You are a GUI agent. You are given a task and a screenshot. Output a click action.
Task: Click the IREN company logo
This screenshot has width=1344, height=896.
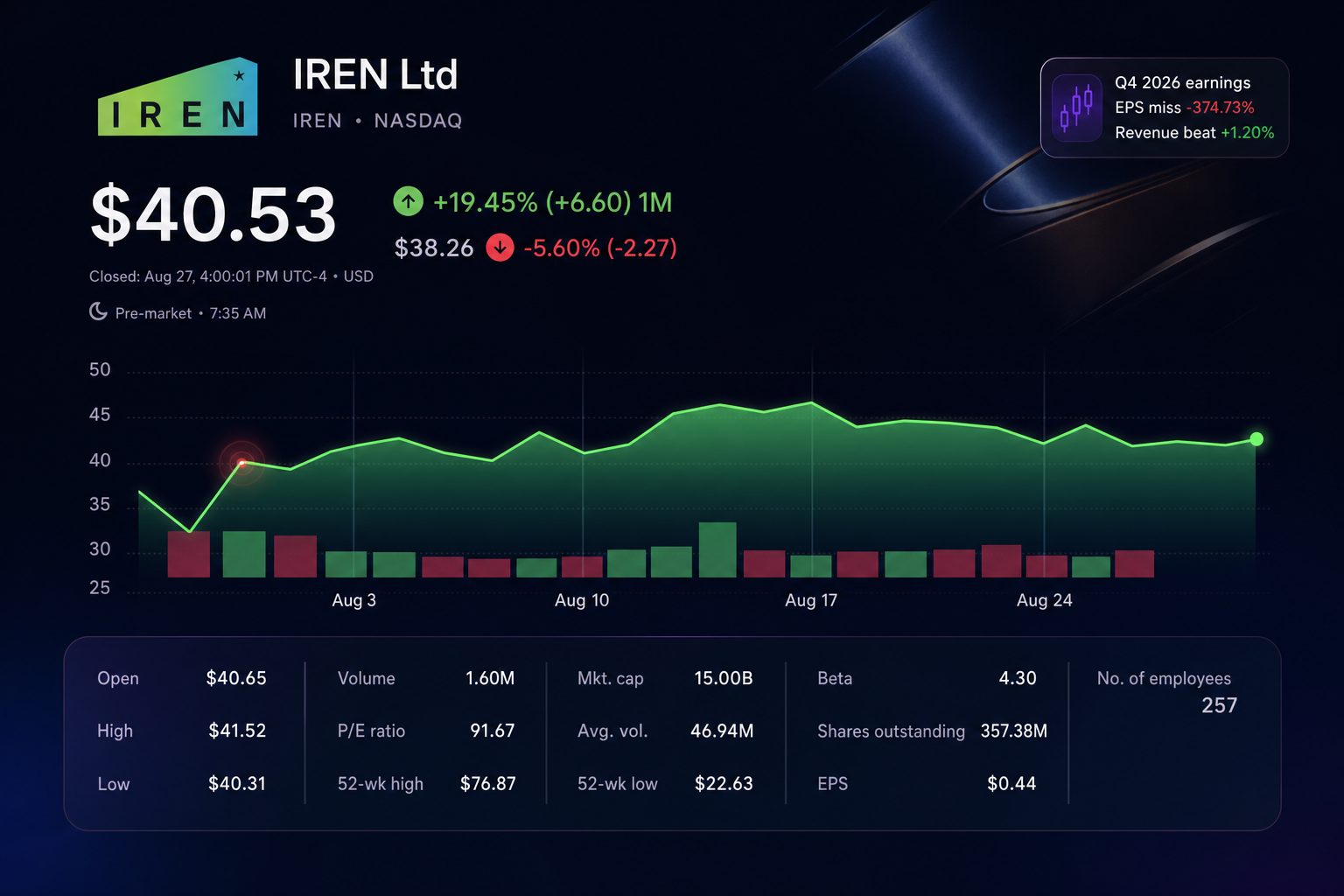click(178, 97)
